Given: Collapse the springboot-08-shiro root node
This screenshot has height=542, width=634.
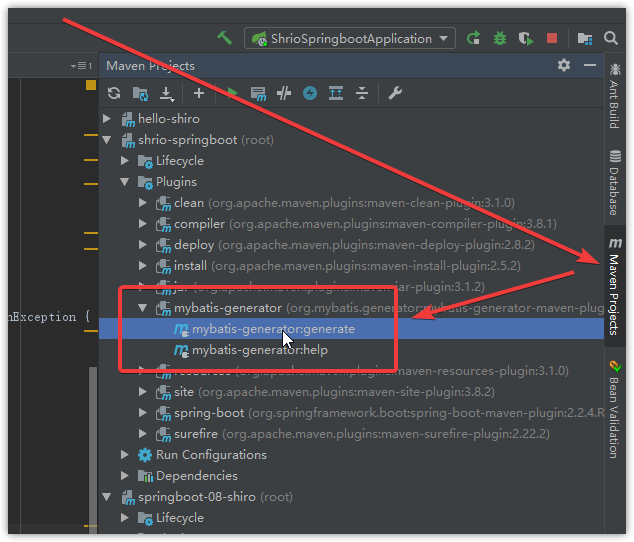Looking at the screenshot, I should point(107,497).
